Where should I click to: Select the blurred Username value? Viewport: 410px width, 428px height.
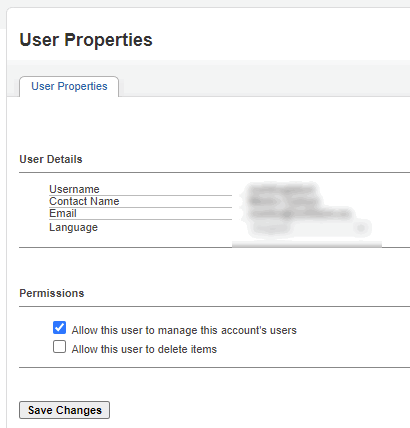point(282,189)
